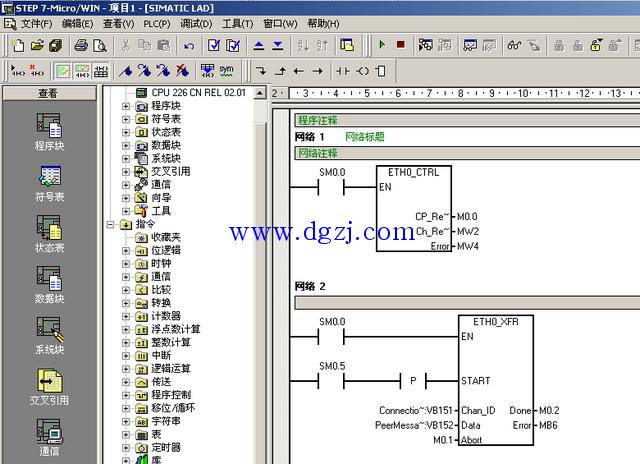Open 数据块 in the navigation bar
640x464 pixels.
tap(49, 285)
